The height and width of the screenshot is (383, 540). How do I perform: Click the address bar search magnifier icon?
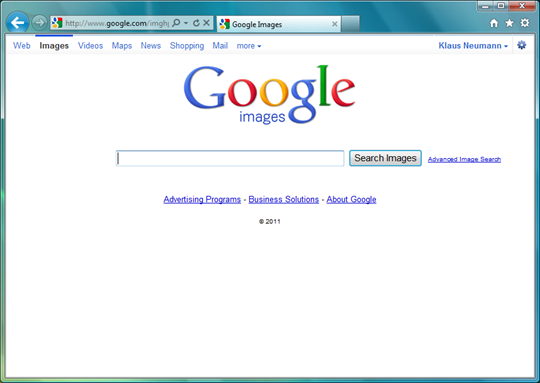point(176,23)
